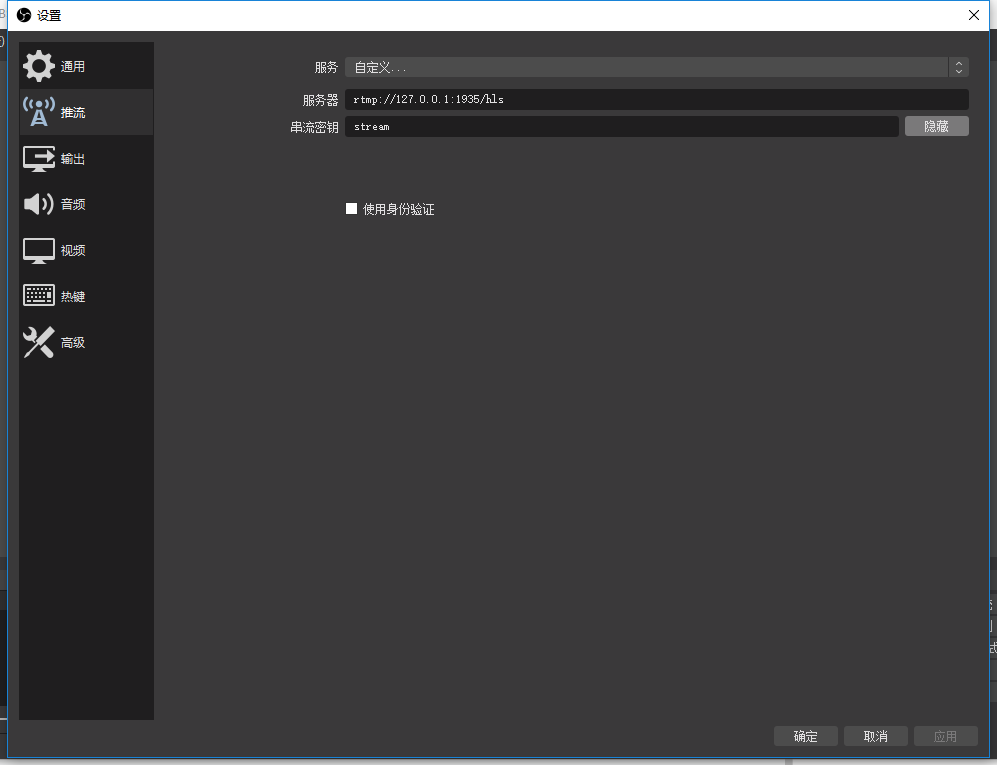The width and height of the screenshot is (997, 765).
Task: Focus the 服务器 rtmp URL field
Action: 657,99
